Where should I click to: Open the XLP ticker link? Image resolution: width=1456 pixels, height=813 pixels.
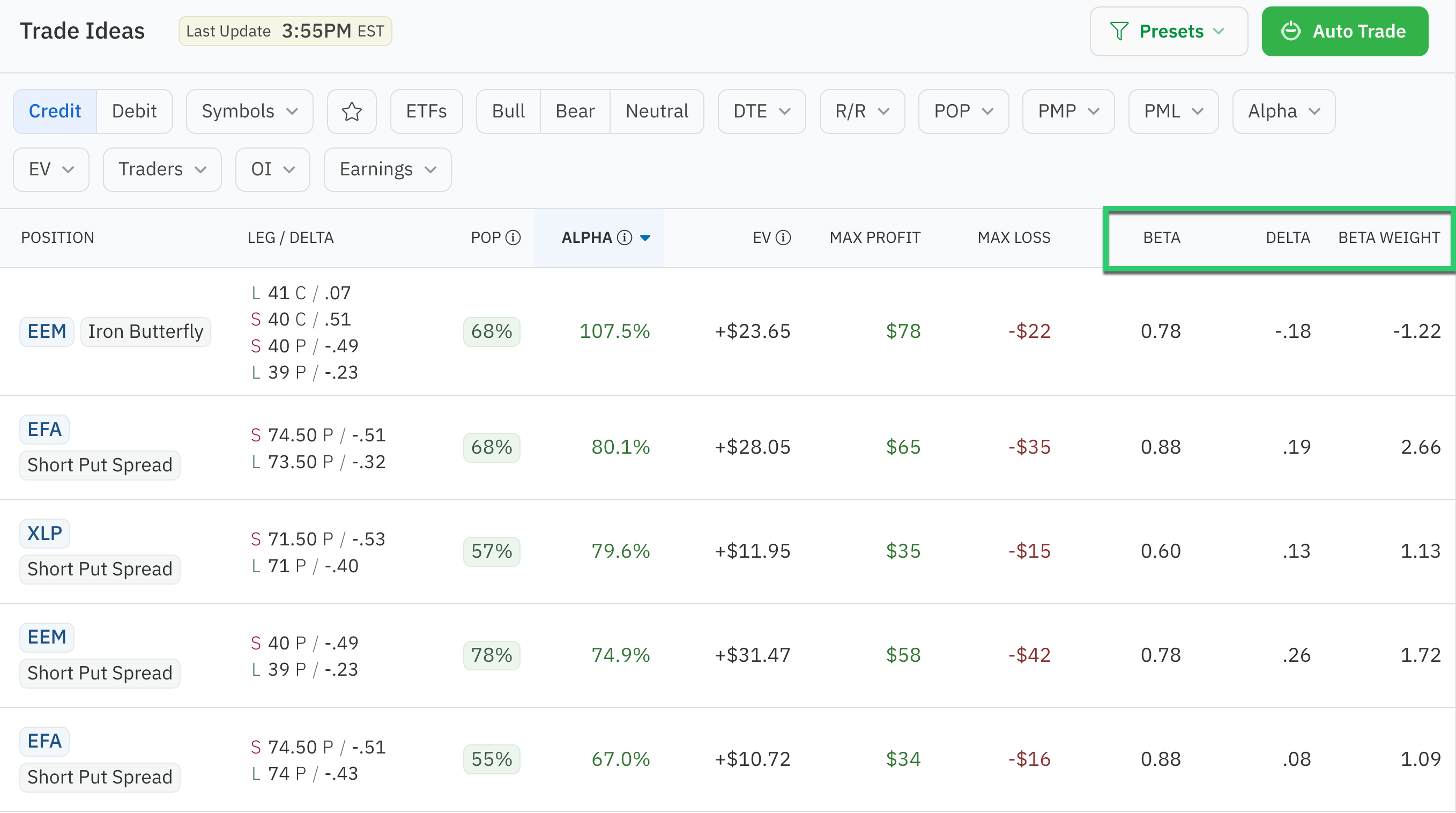[x=44, y=533]
